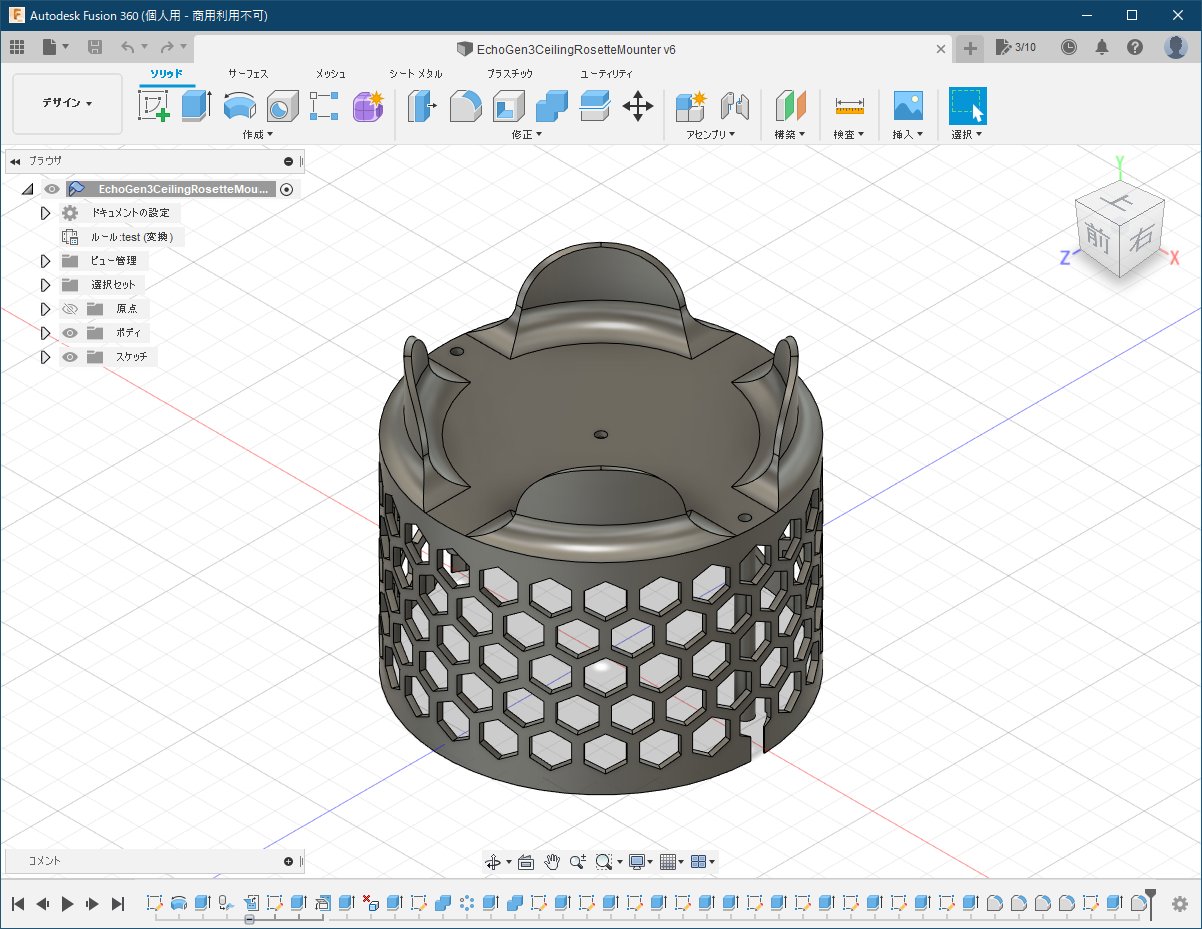This screenshot has height=929, width=1202.
Task: Close the EchoGen3CeilingRosetteMounter v6 tab
Action: tap(941, 48)
